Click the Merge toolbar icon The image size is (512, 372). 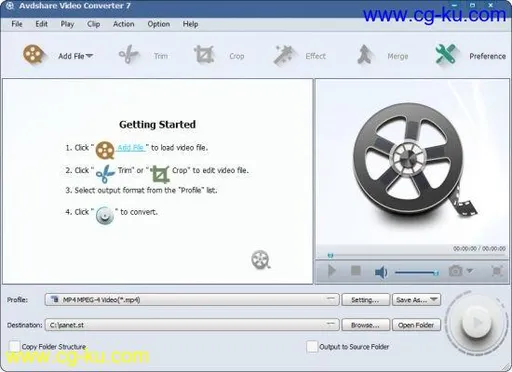click(365, 54)
